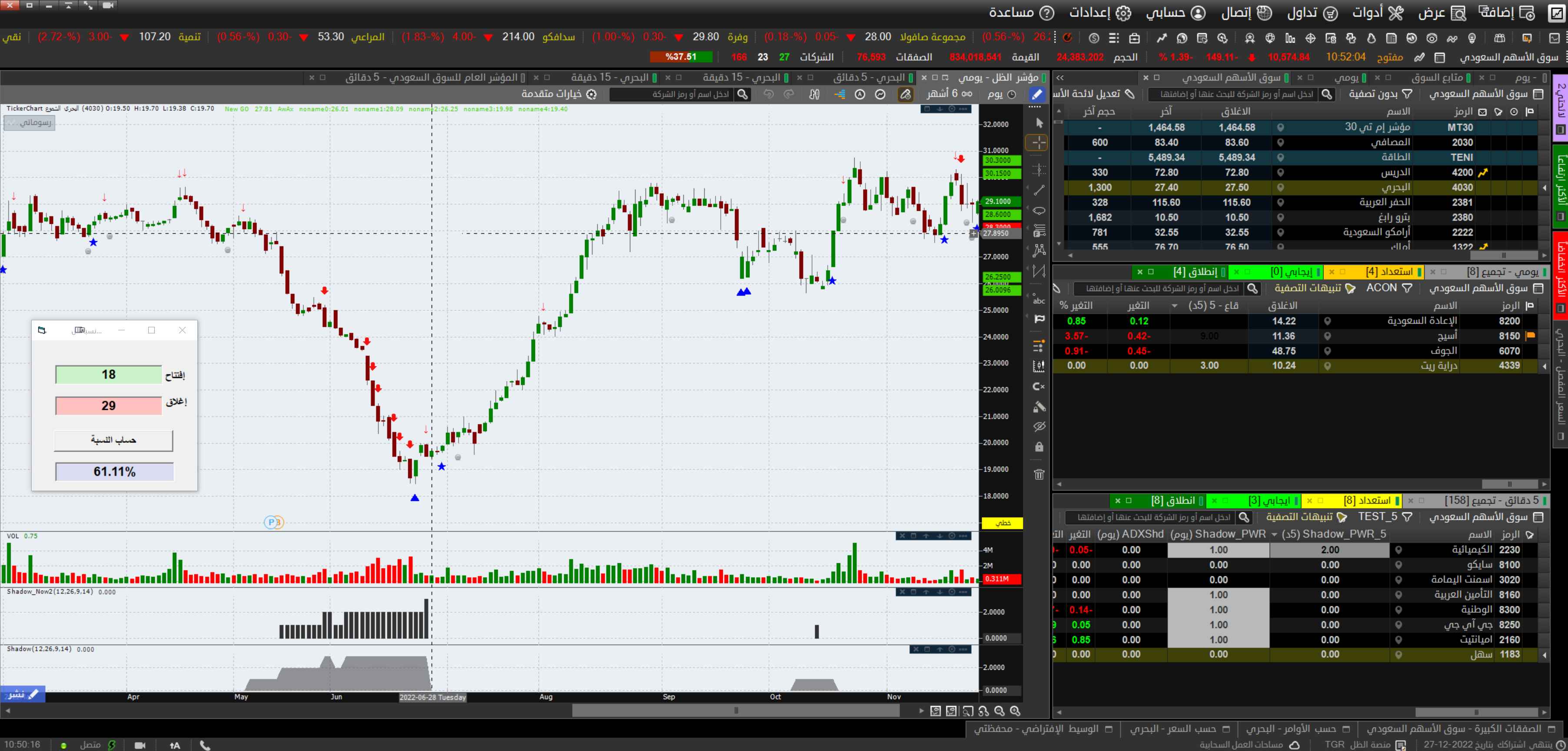Delete drawings with the trash icon

tap(1039, 474)
